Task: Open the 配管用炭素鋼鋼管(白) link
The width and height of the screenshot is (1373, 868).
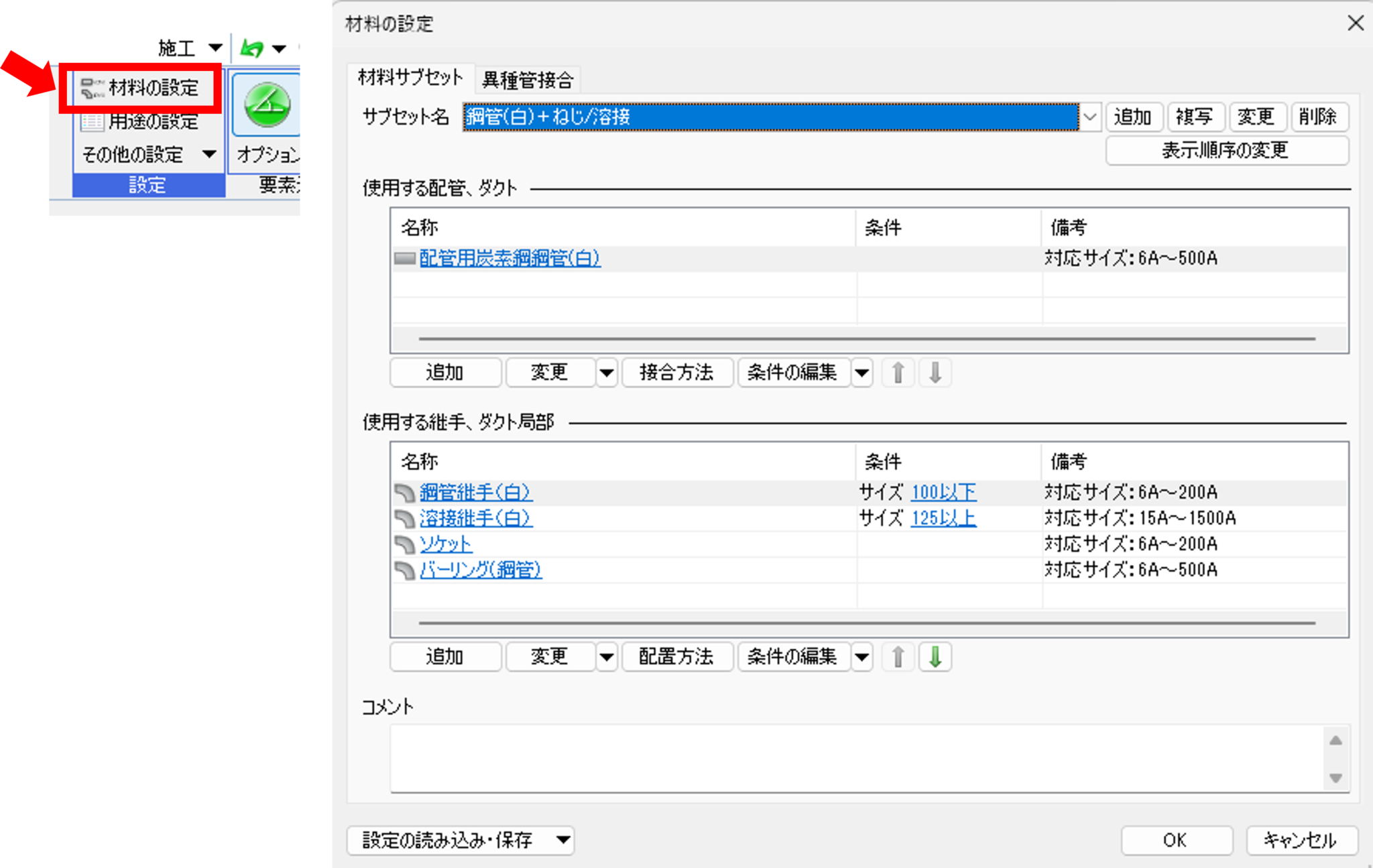Action: pos(510,258)
